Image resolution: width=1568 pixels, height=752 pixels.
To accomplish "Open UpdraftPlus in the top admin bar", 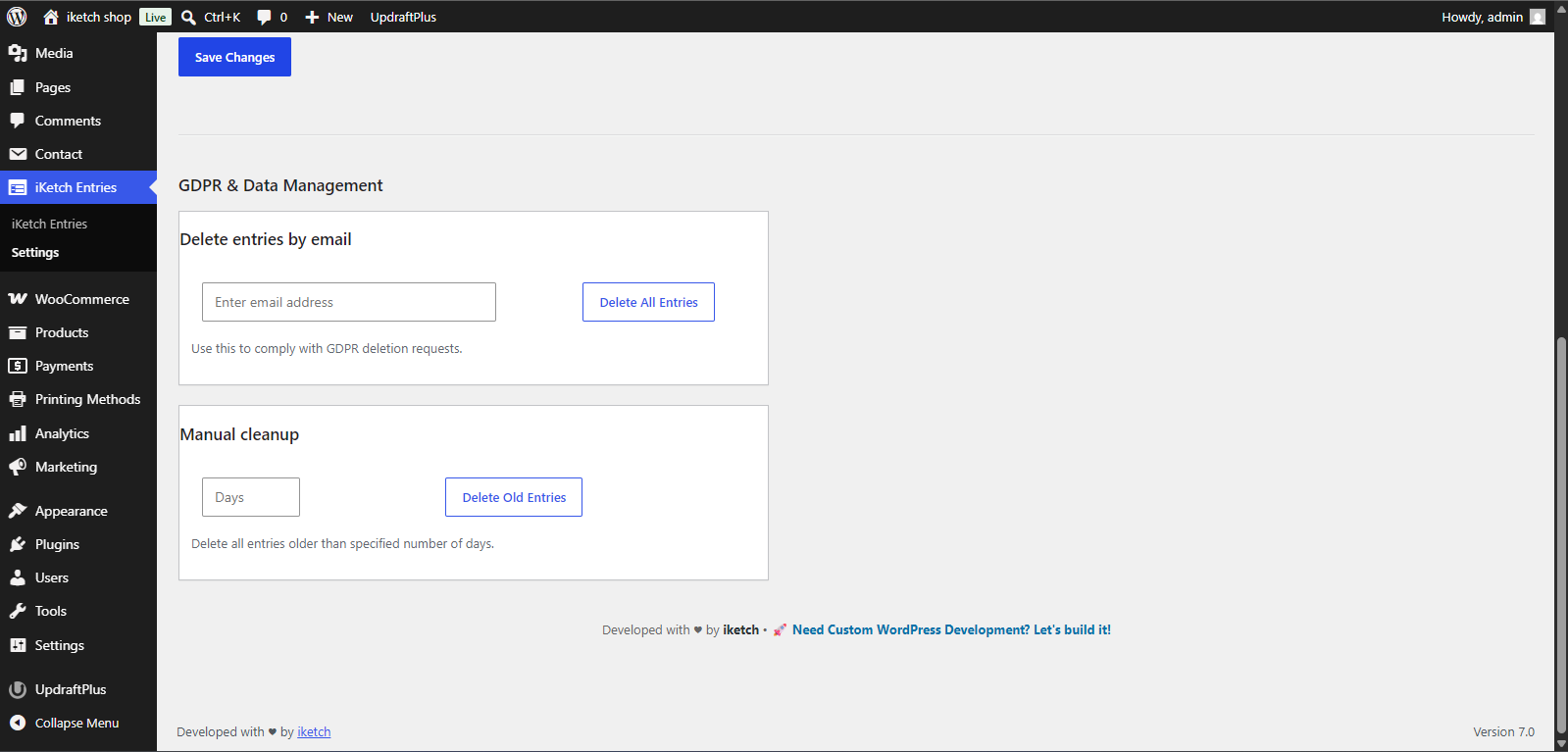I will point(403,17).
